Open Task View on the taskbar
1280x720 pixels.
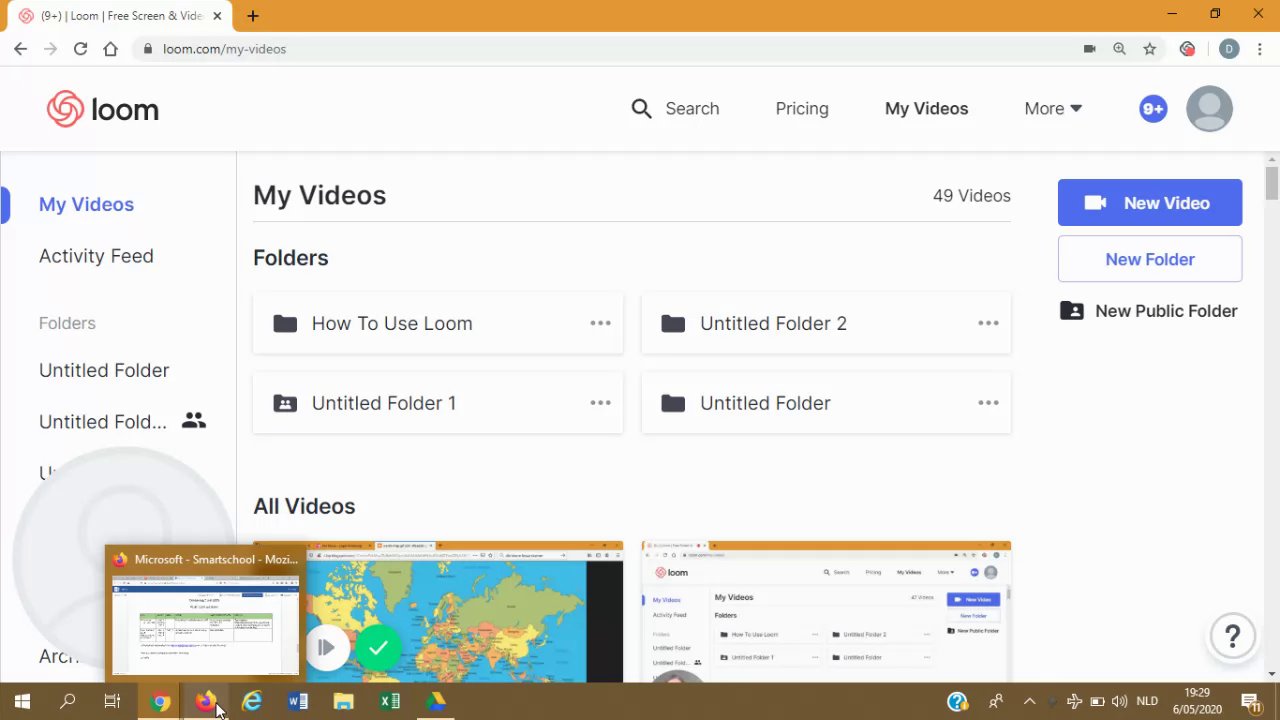(113, 702)
